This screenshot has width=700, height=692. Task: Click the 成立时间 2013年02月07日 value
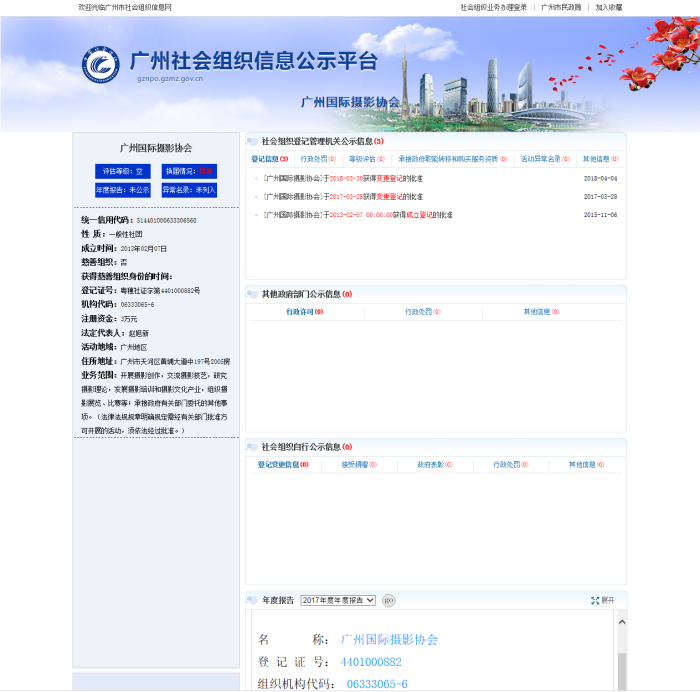[x=144, y=249]
